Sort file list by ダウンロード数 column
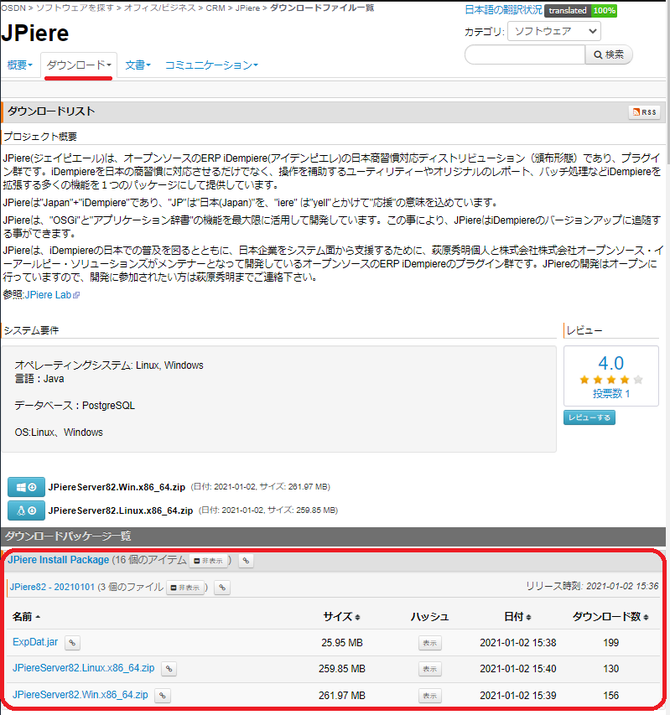Screen dimensions: 670x715 610,617
